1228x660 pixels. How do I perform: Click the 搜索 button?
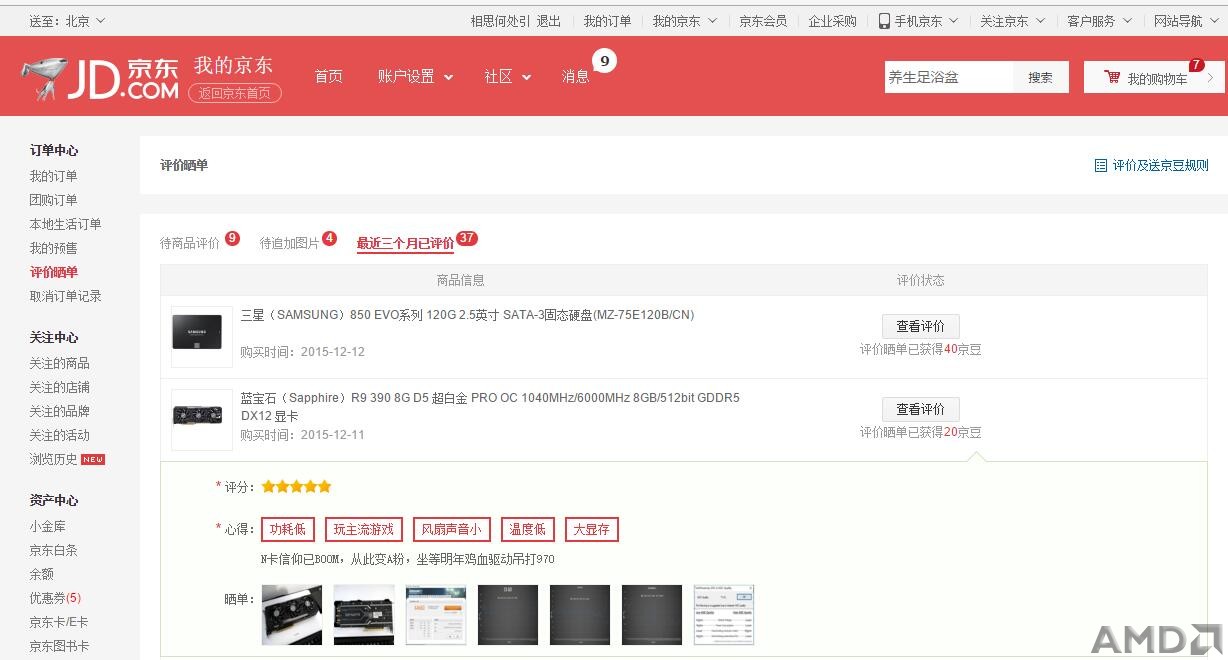pos(1041,77)
